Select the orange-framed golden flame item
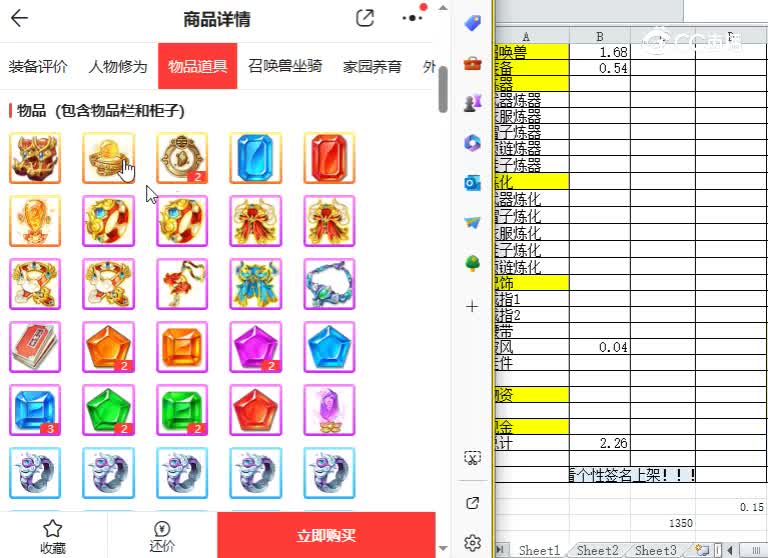 coord(35,221)
